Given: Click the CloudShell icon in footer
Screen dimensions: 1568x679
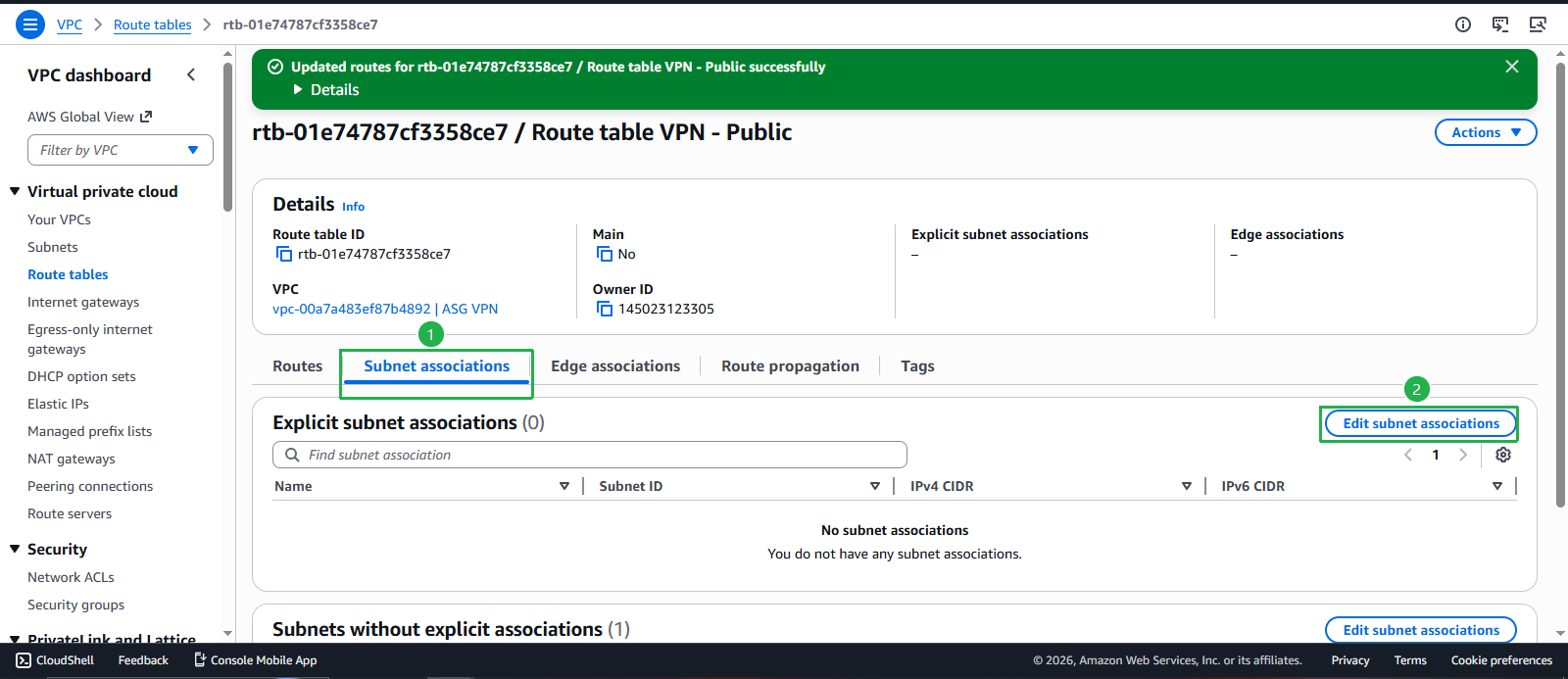Looking at the screenshot, I should click(24, 660).
